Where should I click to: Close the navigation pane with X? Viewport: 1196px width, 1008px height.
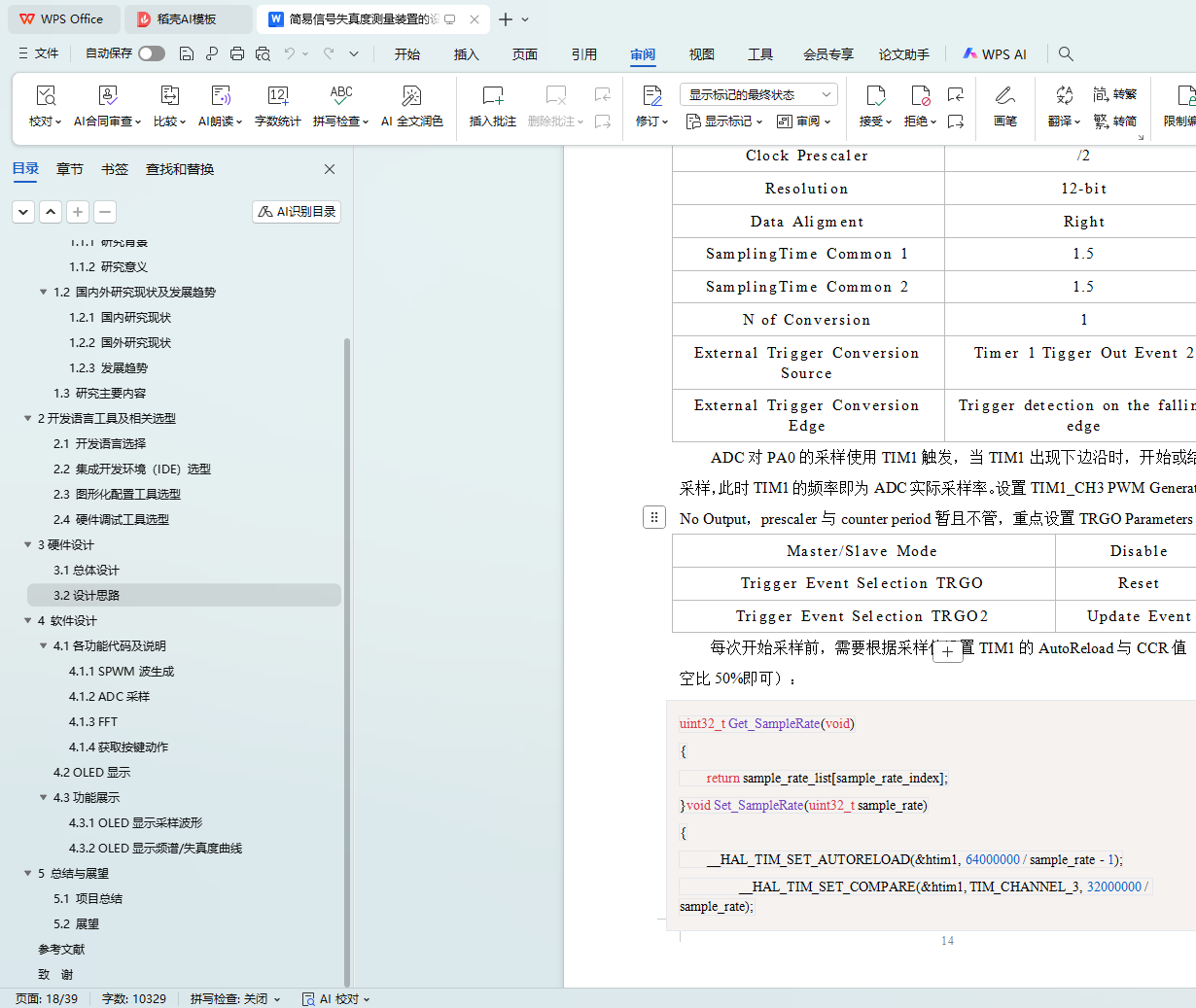coord(330,169)
